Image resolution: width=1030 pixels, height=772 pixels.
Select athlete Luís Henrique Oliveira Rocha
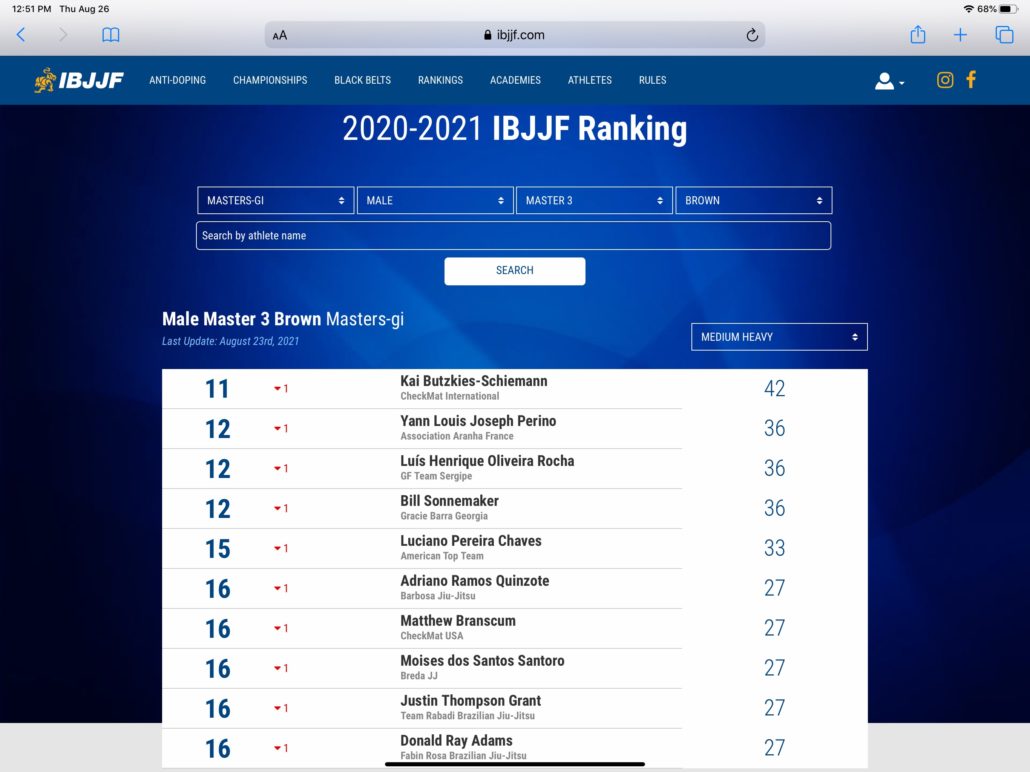pyautogui.click(x=487, y=461)
